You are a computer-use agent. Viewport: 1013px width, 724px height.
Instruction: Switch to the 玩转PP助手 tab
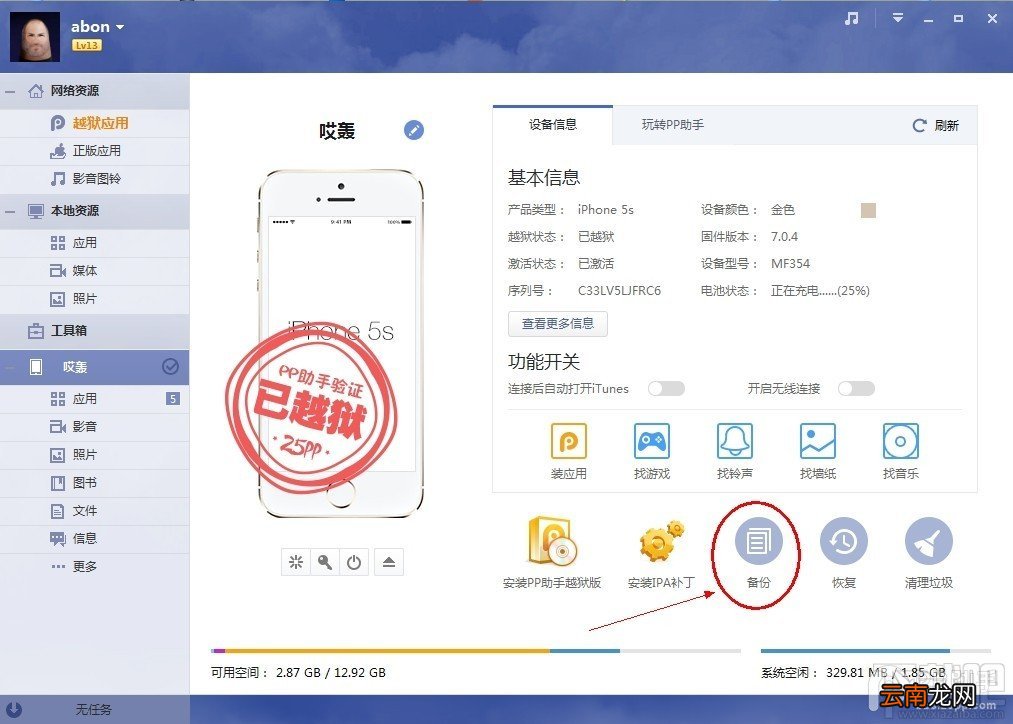point(673,125)
